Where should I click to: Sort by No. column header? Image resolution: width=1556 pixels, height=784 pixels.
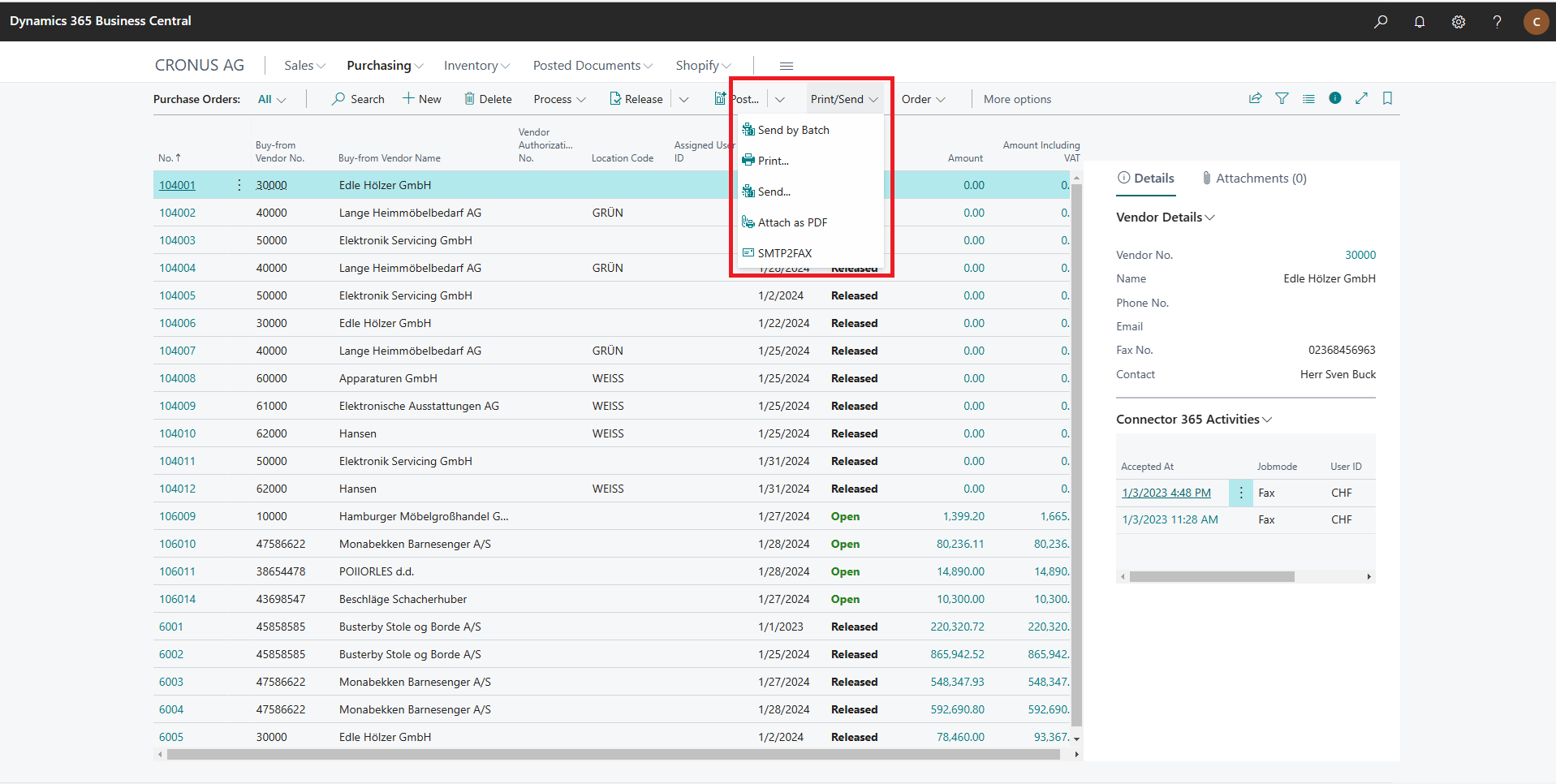click(170, 158)
